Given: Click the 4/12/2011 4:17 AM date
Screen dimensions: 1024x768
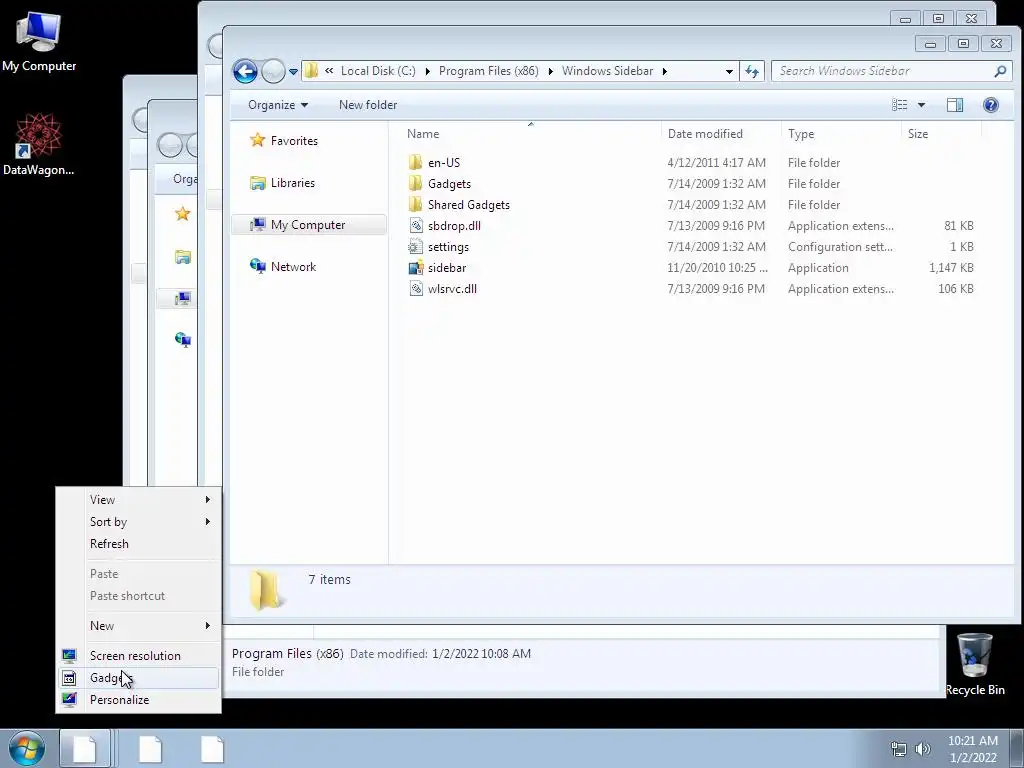Looking at the screenshot, I should tap(716, 163).
